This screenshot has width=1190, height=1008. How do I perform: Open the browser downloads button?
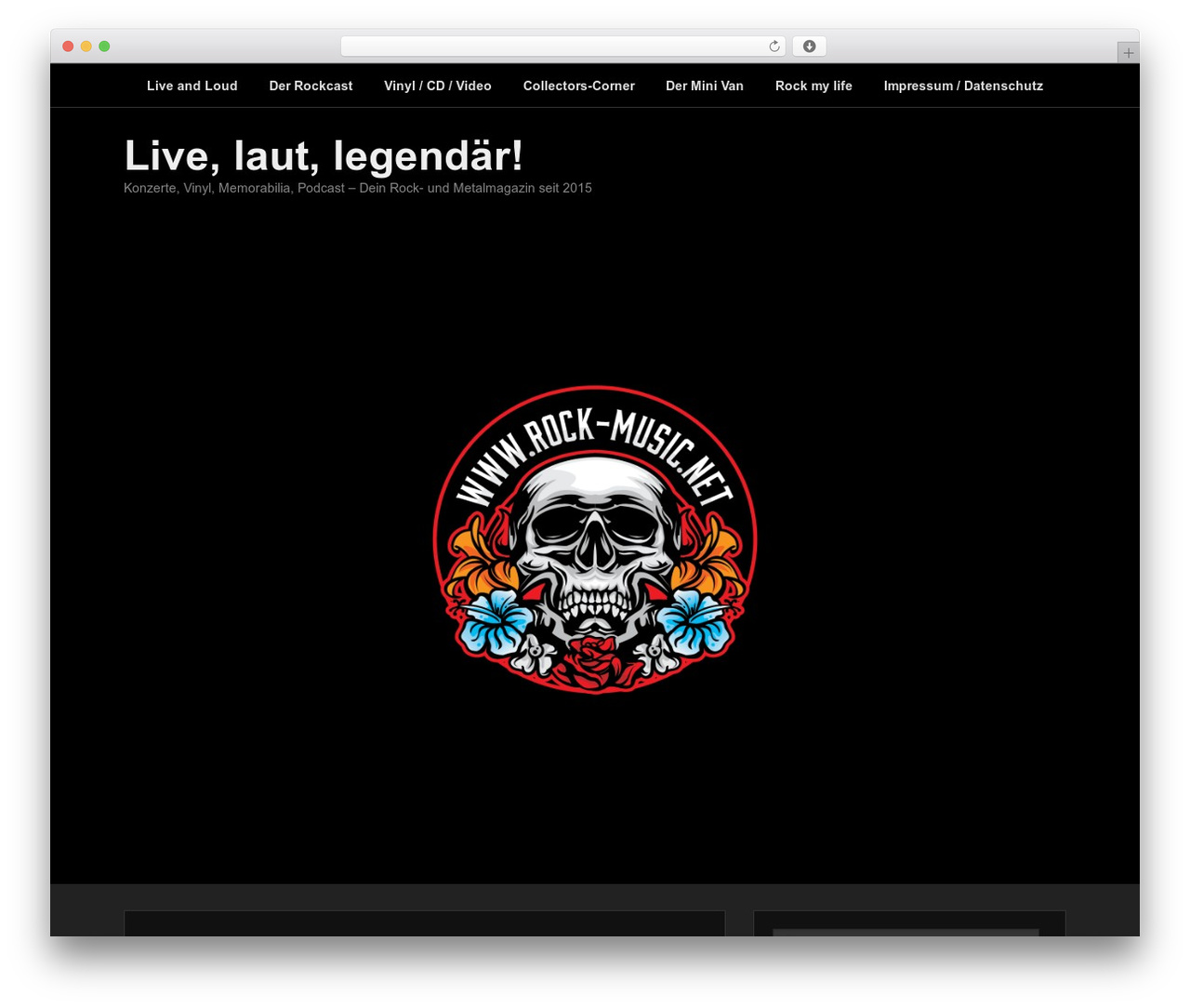[809, 46]
